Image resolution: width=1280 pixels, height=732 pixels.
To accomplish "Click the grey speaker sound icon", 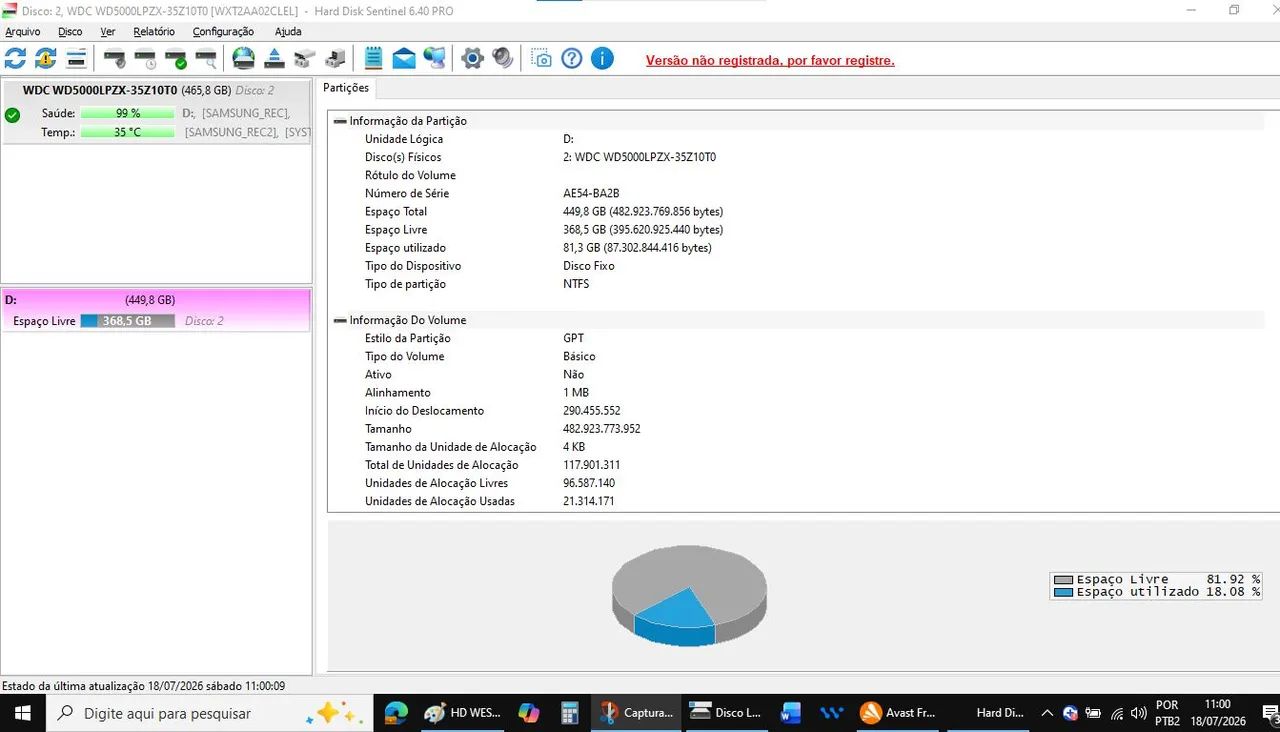I will [x=503, y=58].
